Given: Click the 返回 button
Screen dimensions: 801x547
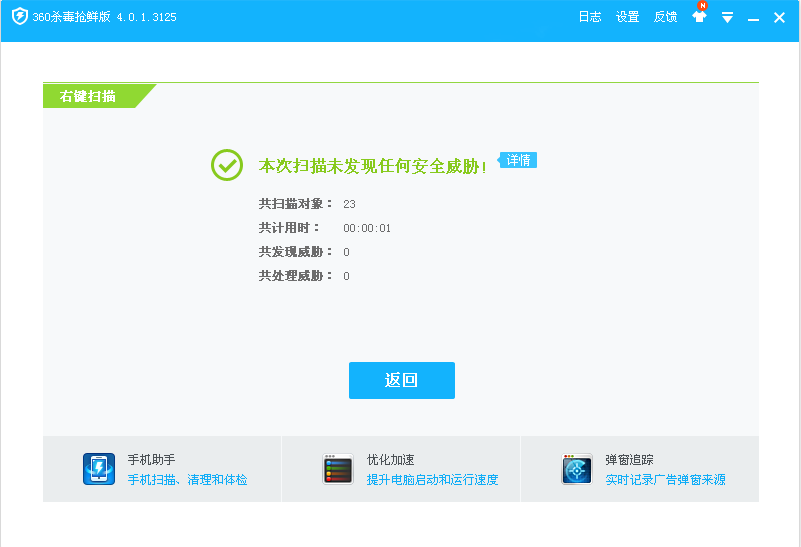Looking at the screenshot, I should coord(402,380).
